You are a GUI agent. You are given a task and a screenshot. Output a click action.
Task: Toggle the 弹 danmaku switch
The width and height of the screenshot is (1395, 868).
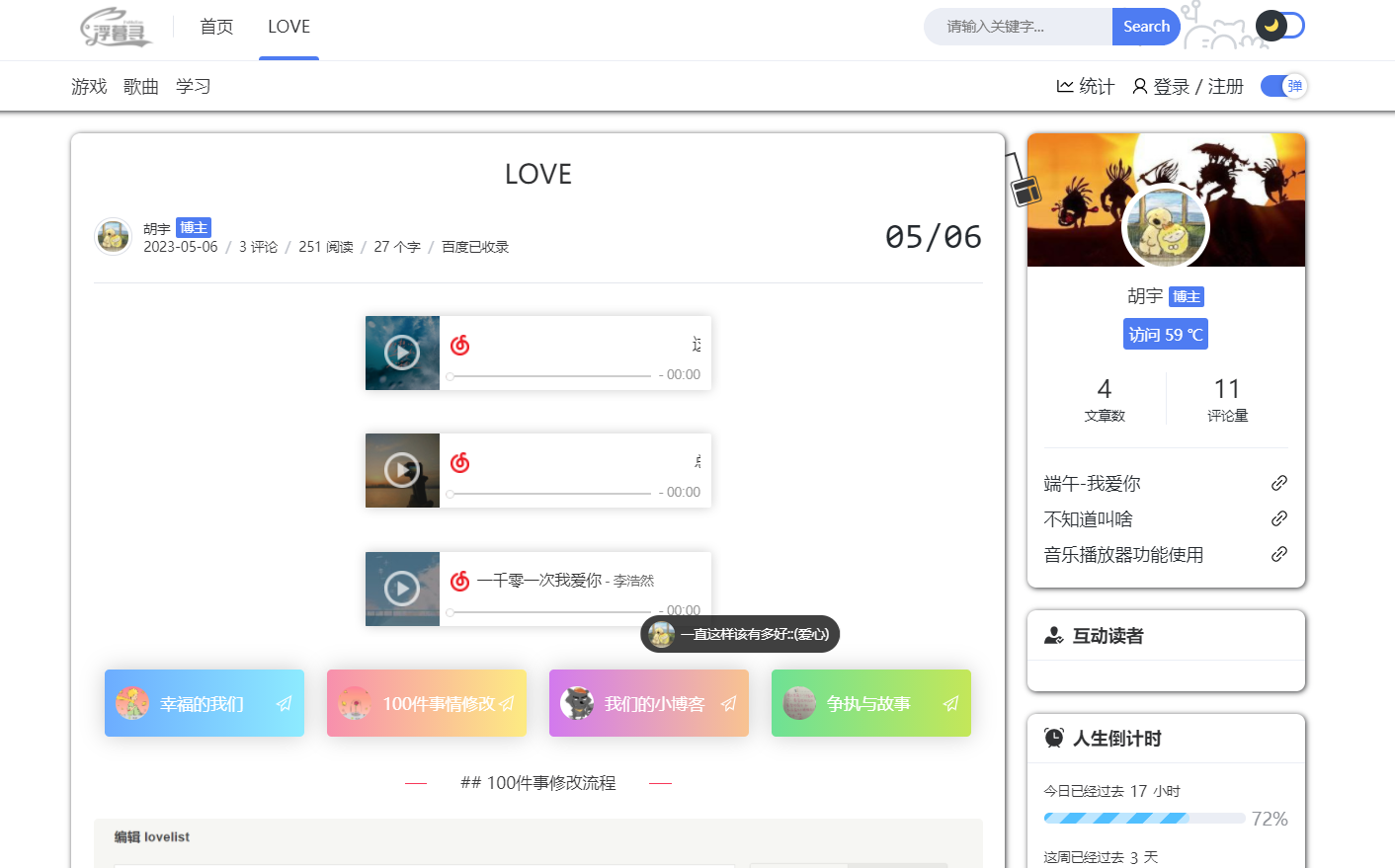coord(1283,86)
